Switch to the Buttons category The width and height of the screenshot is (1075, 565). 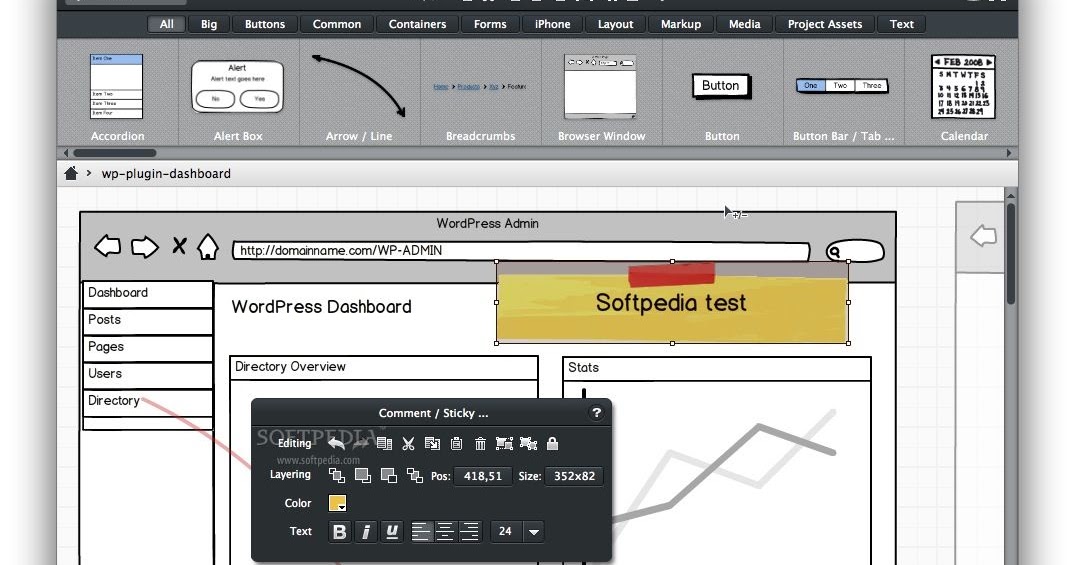tap(265, 24)
